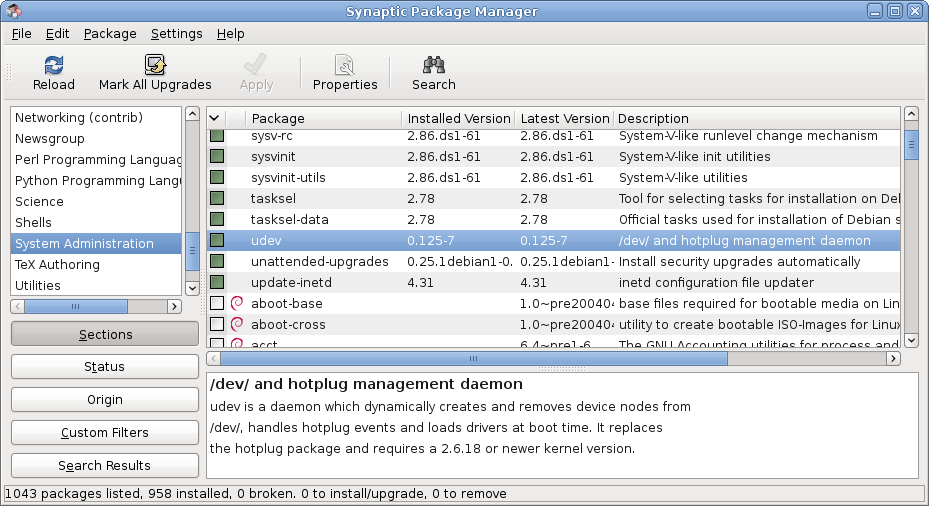
Task: Click Debian swirl icon next to aboot-cross
Action: 237,324
